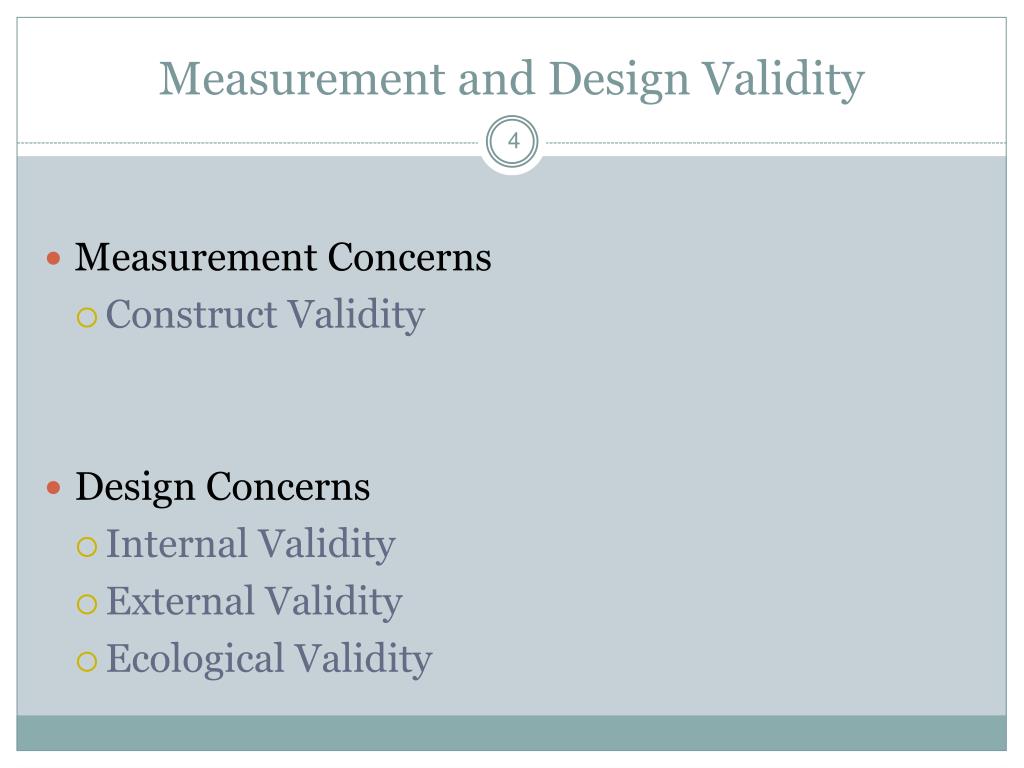Screen dimensions: 1024x768
Task: Click the dashed divider line left of the badge
Action: [x=248, y=142]
